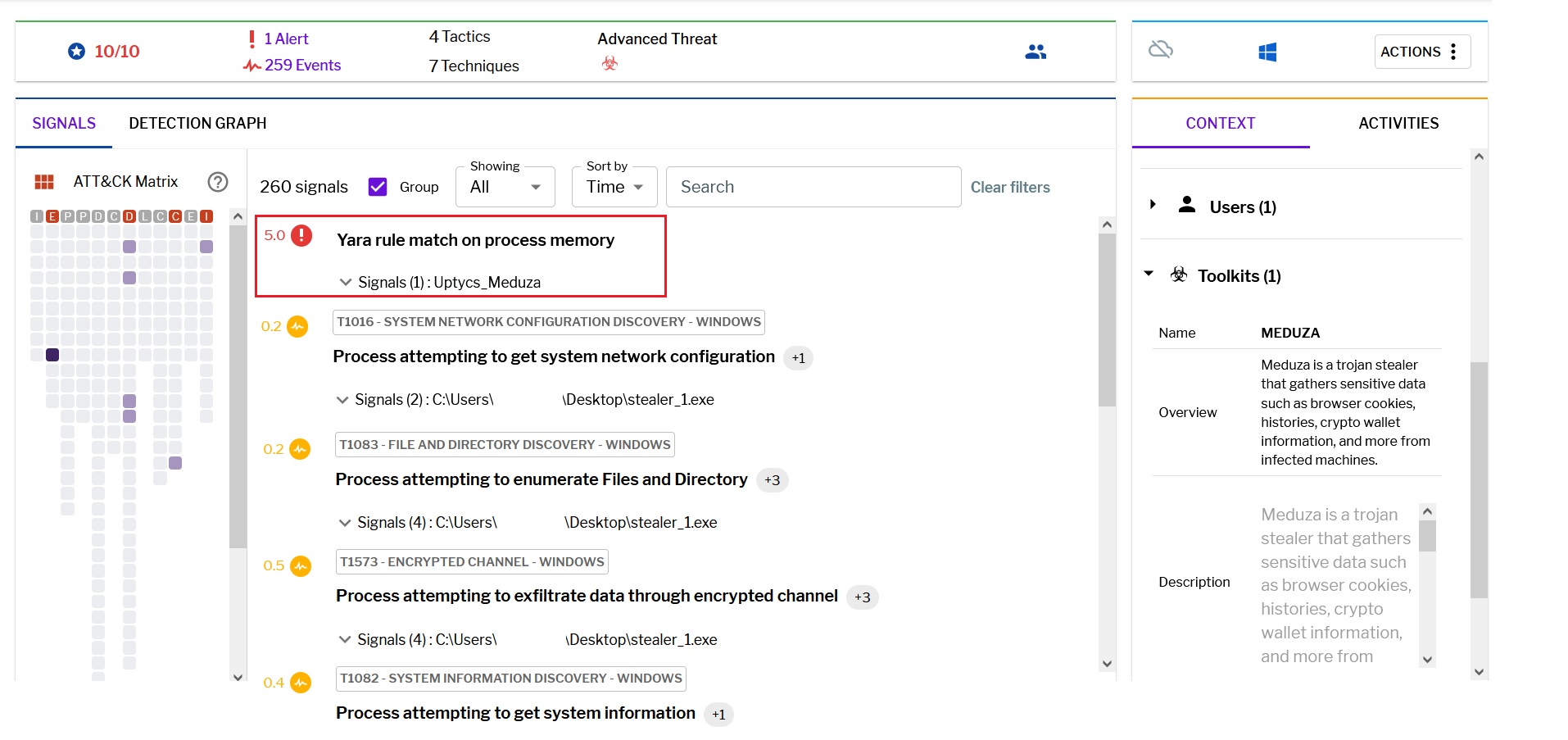The width and height of the screenshot is (1568, 740).
Task: Switch to the Detection Graph tab
Action: tap(197, 123)
